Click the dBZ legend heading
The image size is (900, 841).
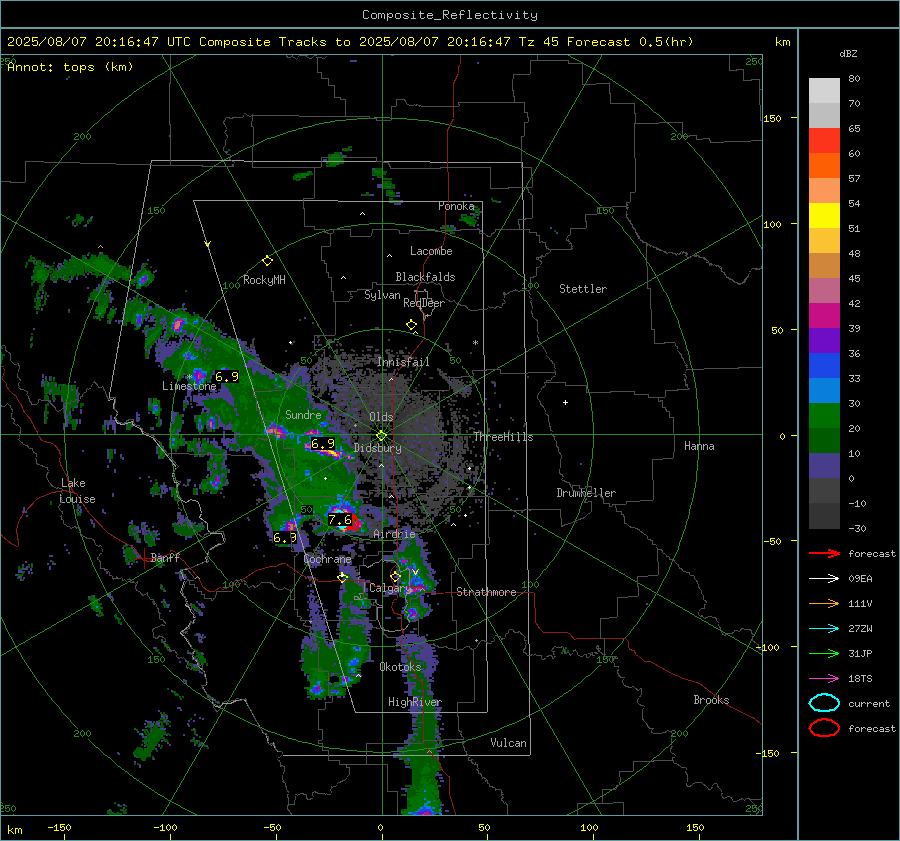click(848, 53)
